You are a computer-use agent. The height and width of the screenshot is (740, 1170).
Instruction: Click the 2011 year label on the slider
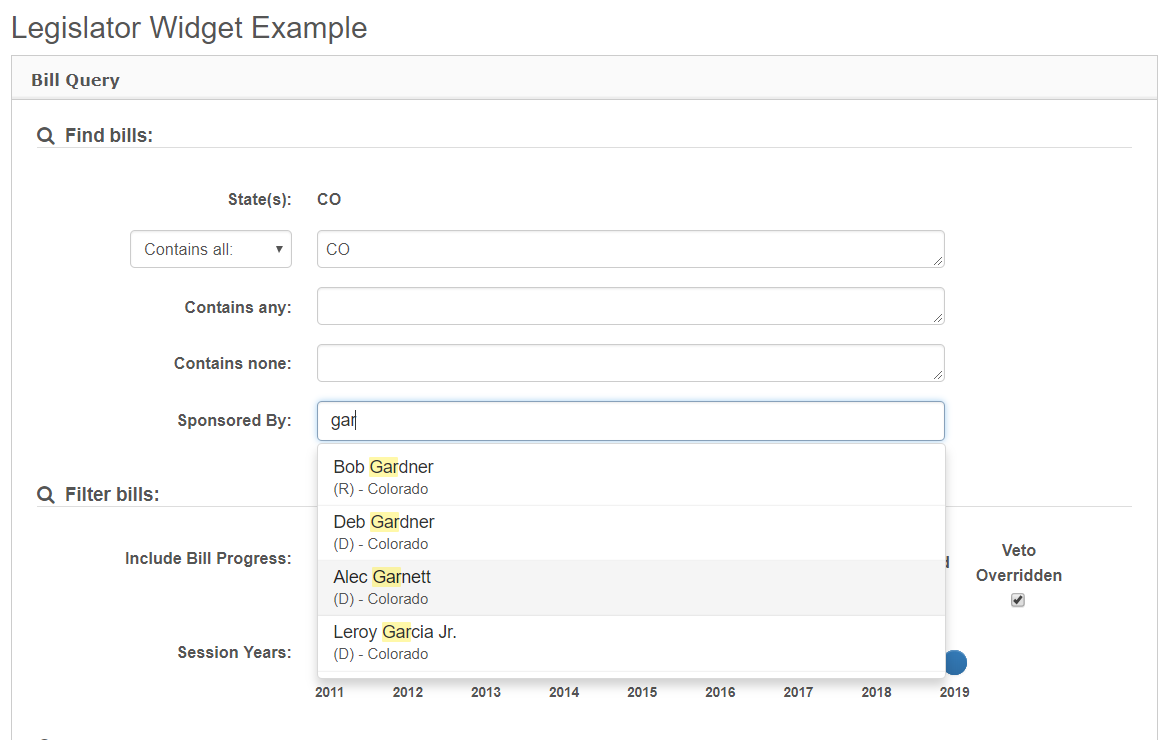[329, 692]
